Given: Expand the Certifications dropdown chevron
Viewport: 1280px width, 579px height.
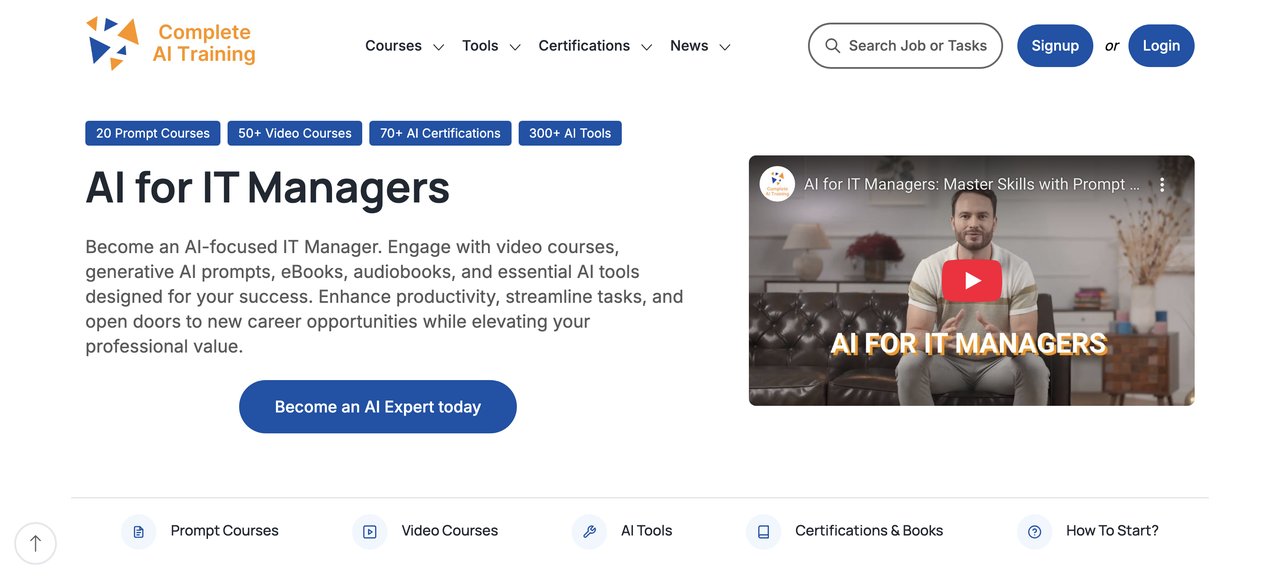Looking at the screenshot, I should [647, 47].
